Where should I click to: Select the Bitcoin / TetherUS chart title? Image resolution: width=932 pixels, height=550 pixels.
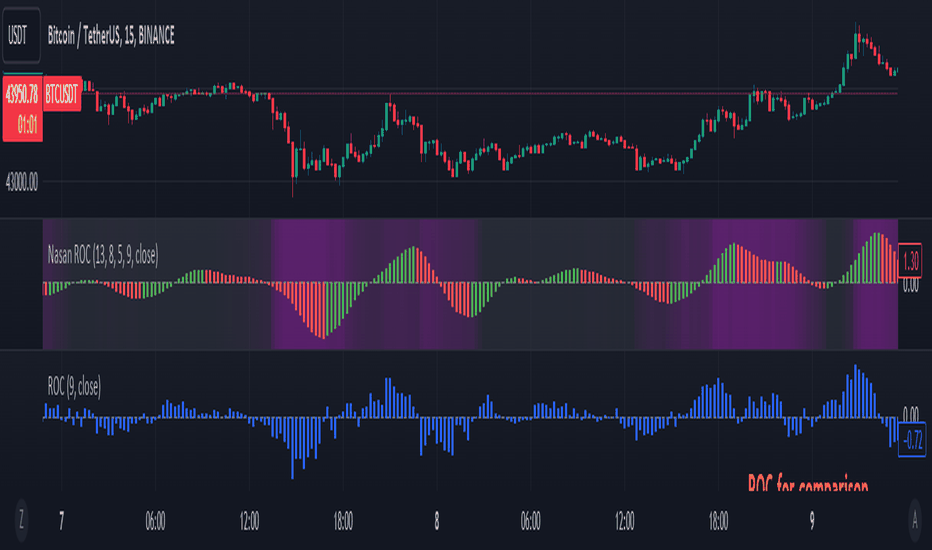pyautogui.click(x=111, y=36)
